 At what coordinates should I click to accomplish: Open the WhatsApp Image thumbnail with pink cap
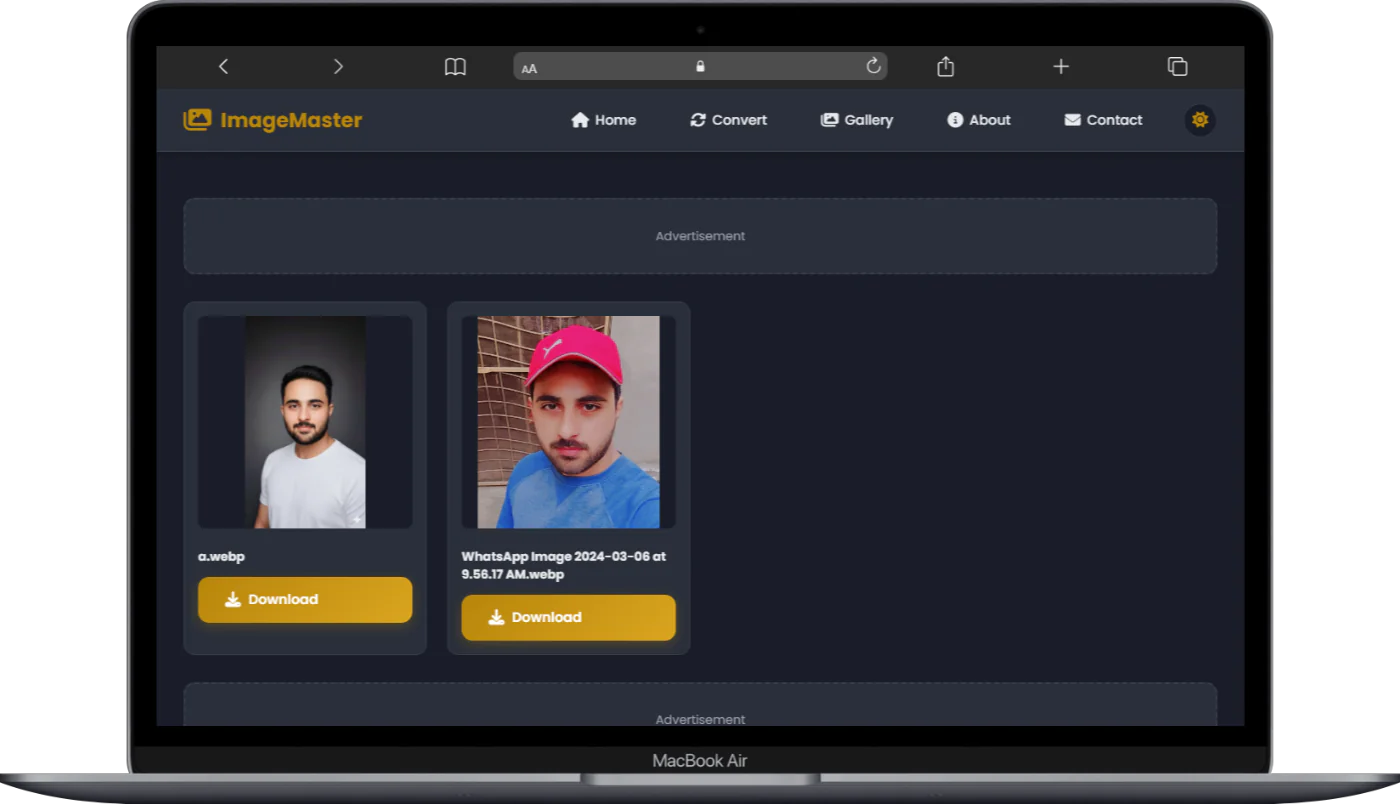click(568, 422)
